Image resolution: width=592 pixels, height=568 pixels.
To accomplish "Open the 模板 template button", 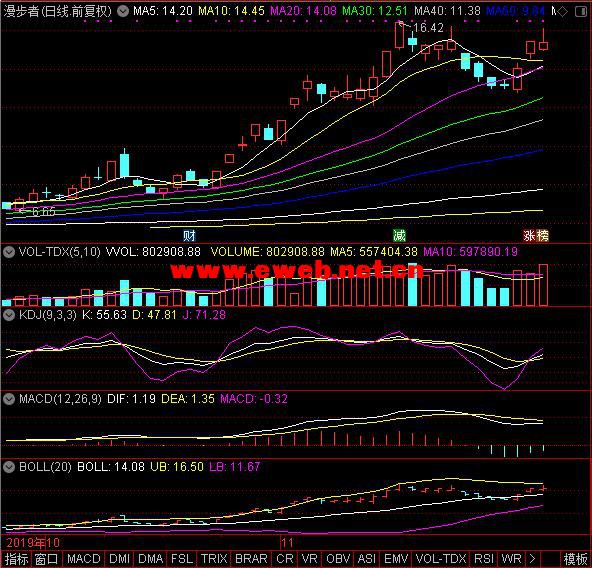I will [575, 559].
